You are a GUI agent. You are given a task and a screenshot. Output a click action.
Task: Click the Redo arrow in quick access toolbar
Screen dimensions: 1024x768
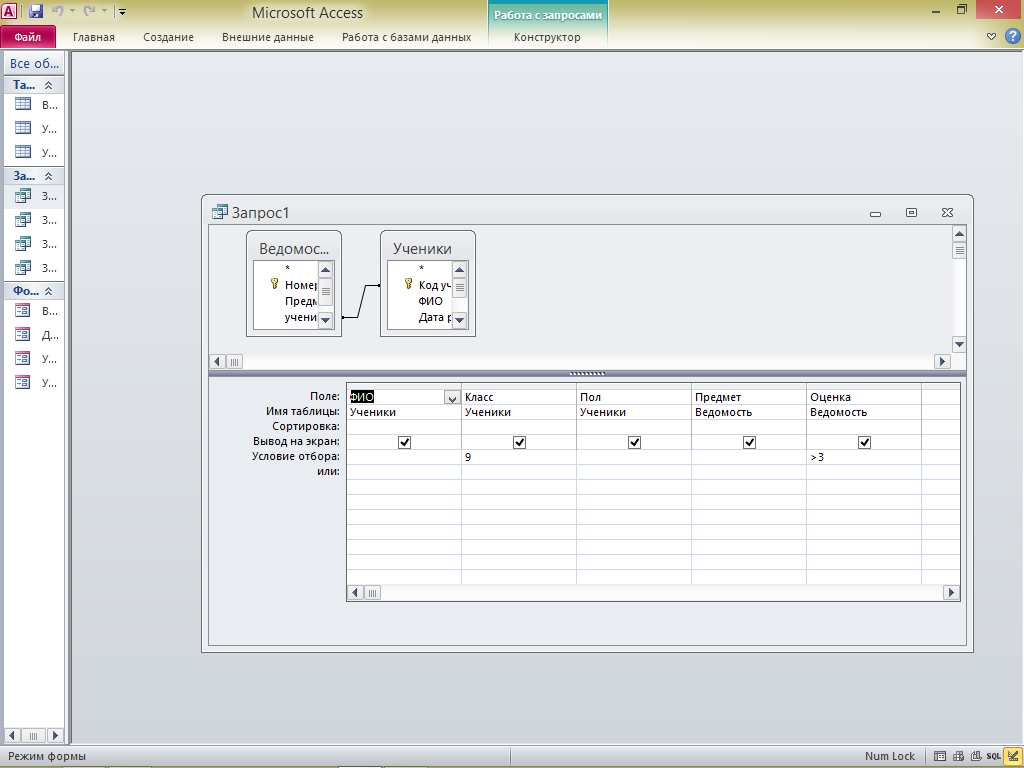coord(89,11)
